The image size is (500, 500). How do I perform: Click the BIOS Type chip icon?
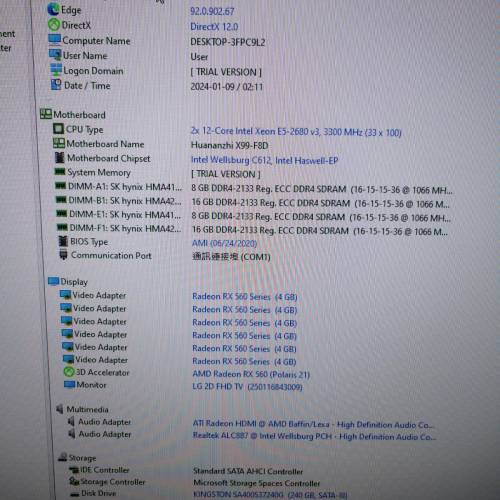point(63,241)
